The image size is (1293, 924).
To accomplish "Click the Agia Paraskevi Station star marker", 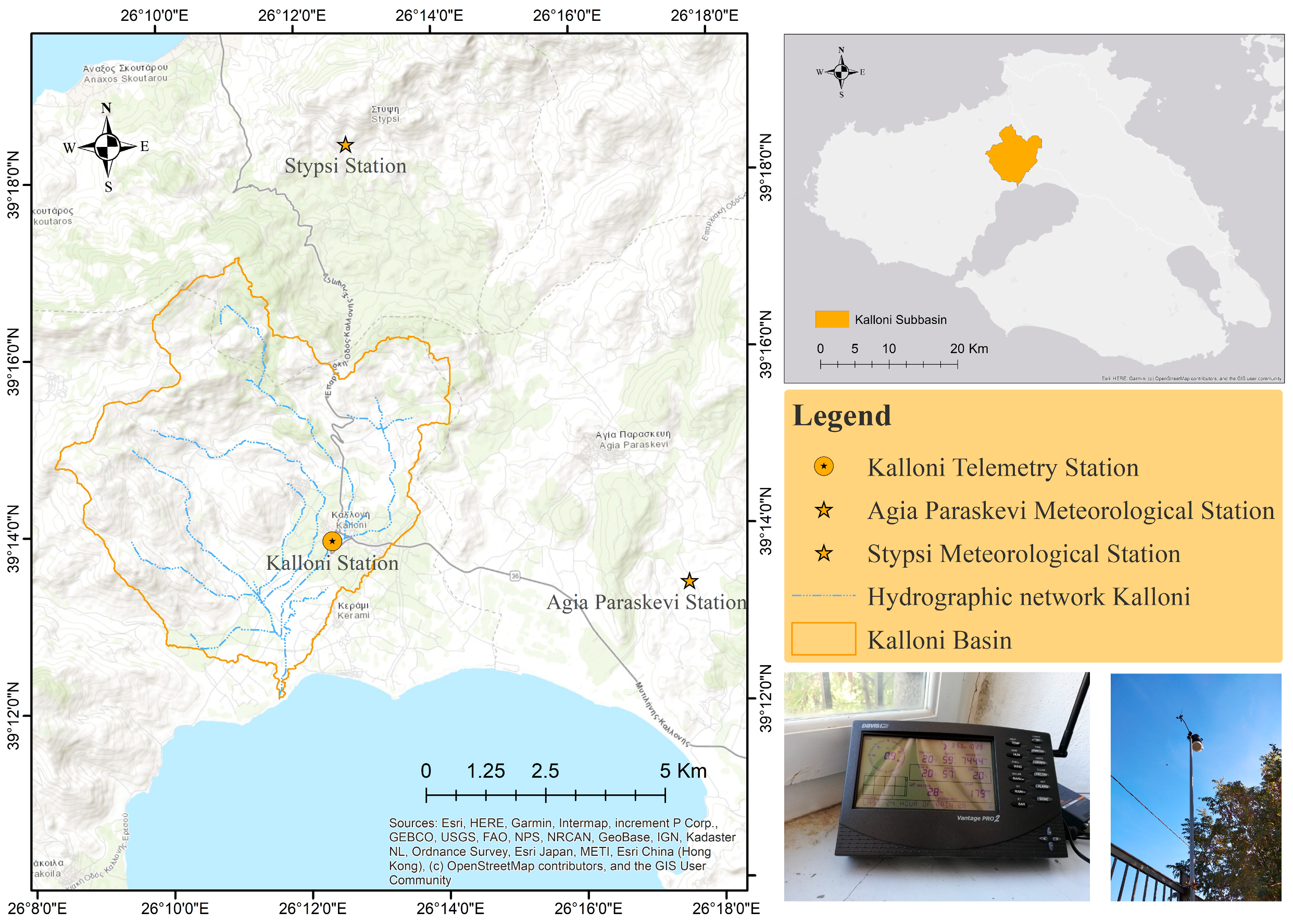I will [689, 581].
